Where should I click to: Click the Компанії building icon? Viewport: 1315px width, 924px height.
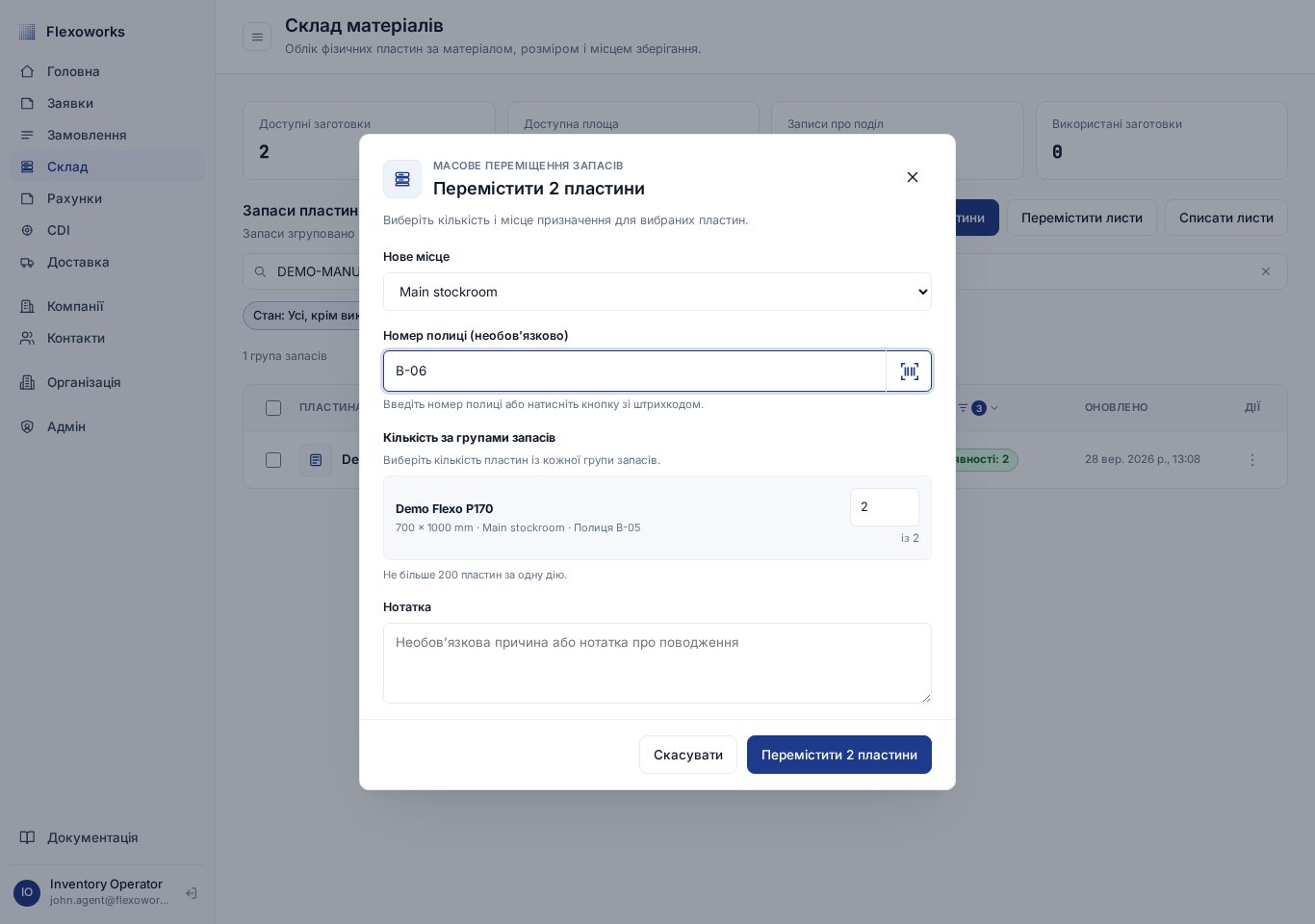27,306
